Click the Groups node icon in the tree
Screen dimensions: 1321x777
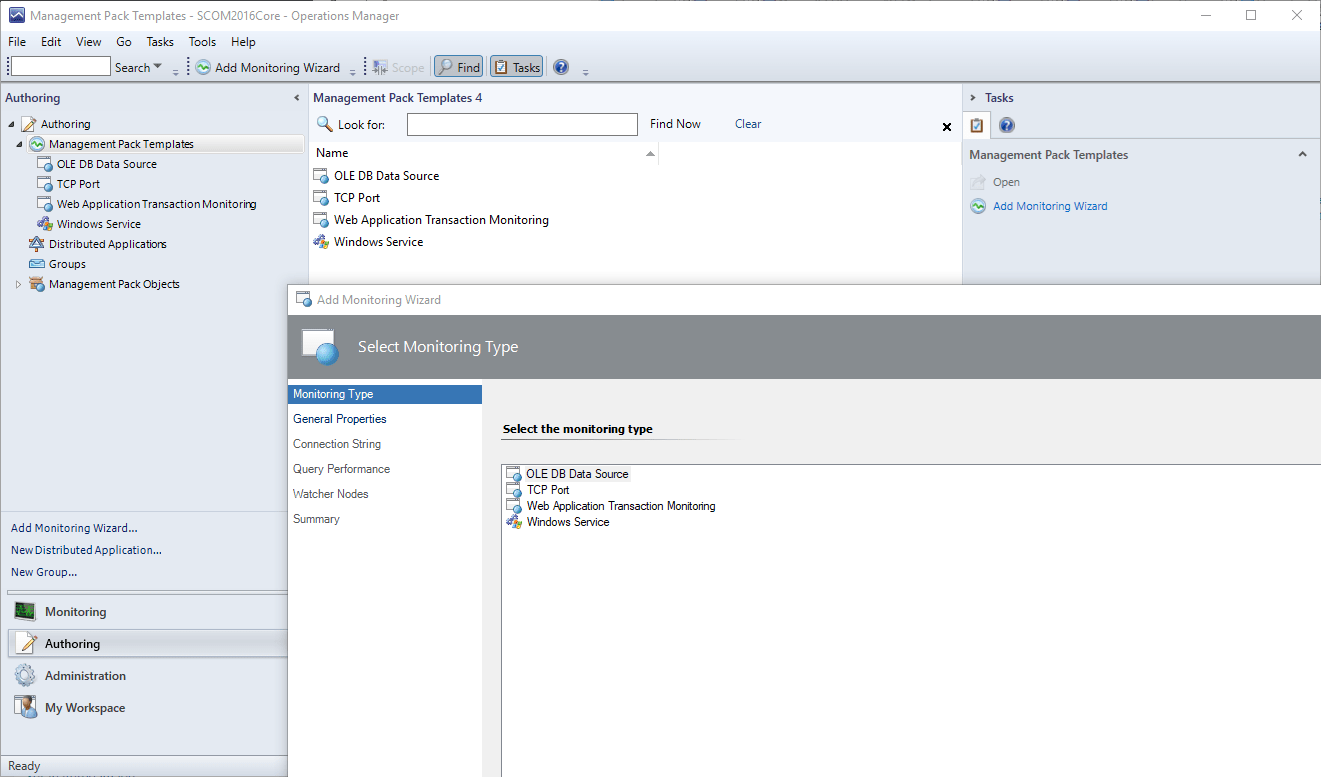[x=37, y=264]
